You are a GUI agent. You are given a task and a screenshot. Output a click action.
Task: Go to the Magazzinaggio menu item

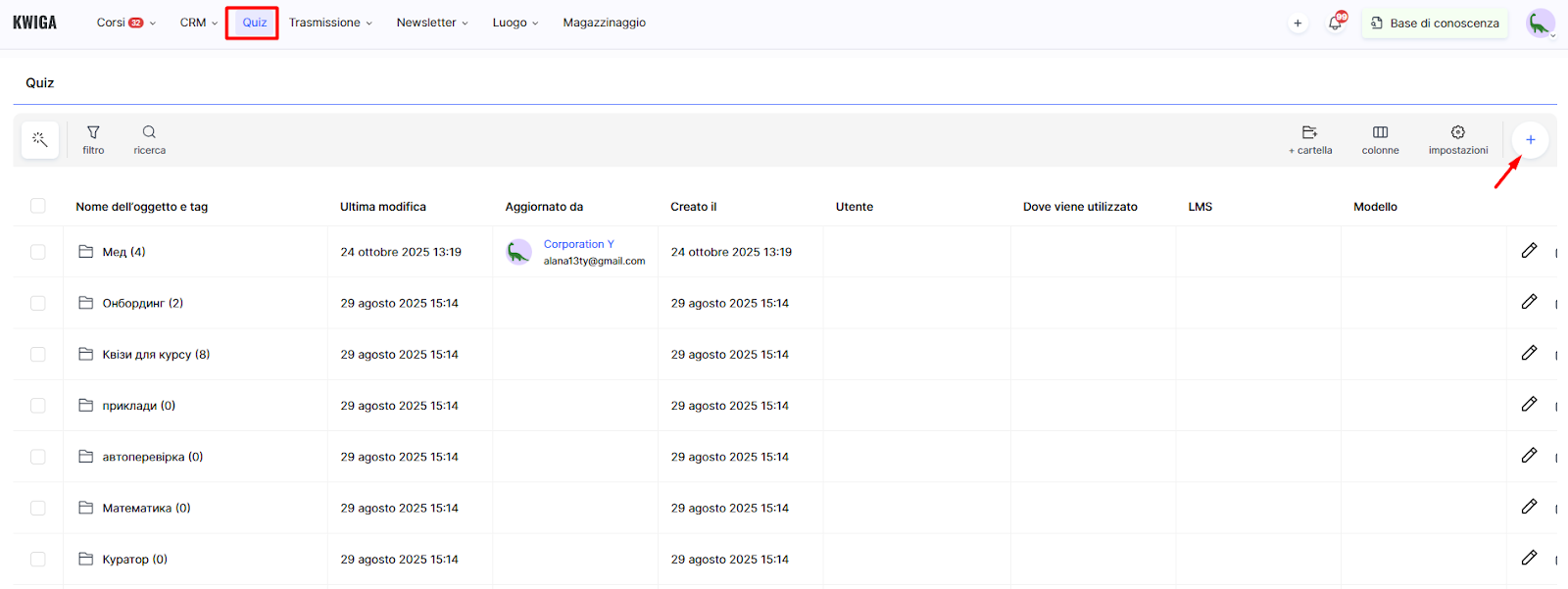coord(604,23)
